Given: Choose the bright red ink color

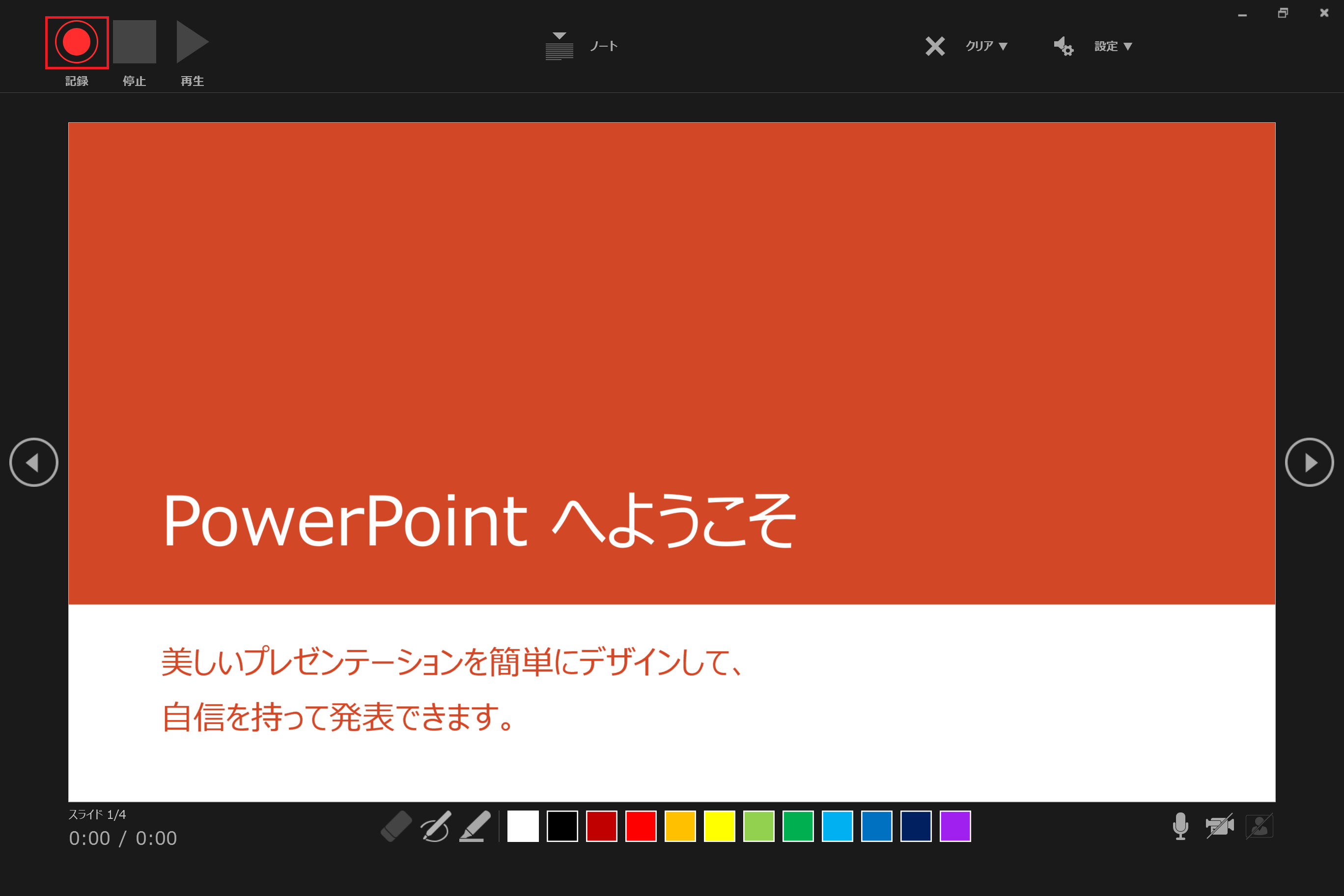Looking at the screenshot, I should click(x=641, y=826).
